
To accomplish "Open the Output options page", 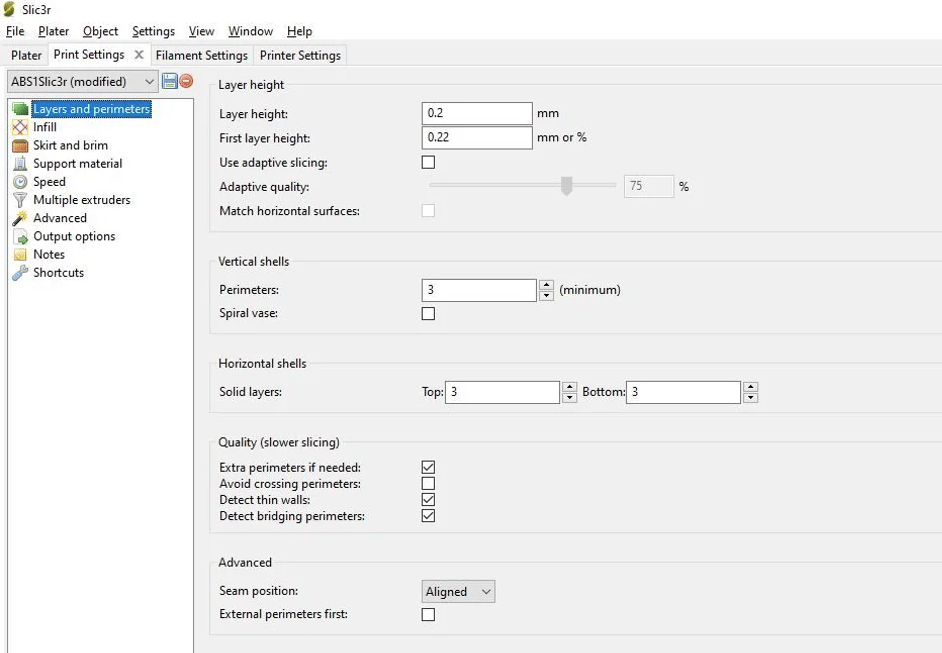I will tap(74, 236).
